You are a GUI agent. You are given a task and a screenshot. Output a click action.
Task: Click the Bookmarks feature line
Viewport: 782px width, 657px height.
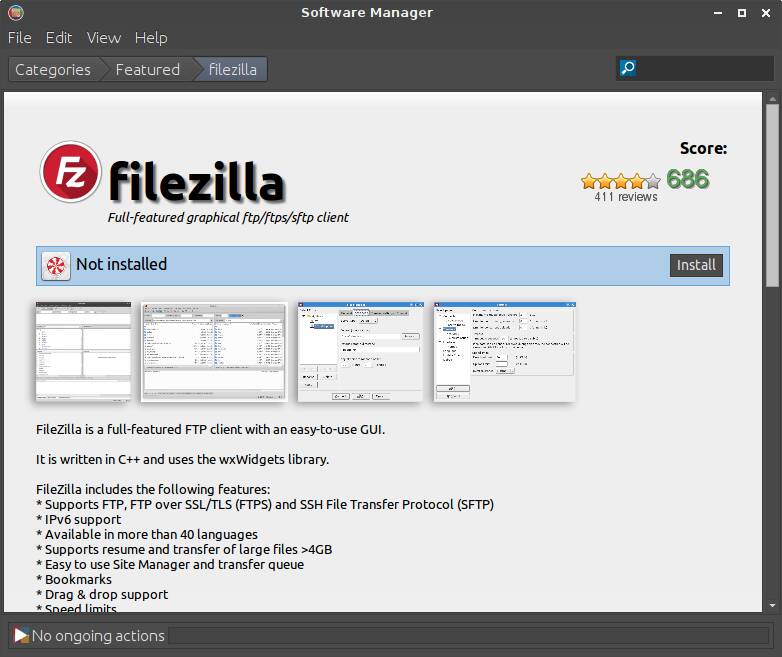point(74,579)
